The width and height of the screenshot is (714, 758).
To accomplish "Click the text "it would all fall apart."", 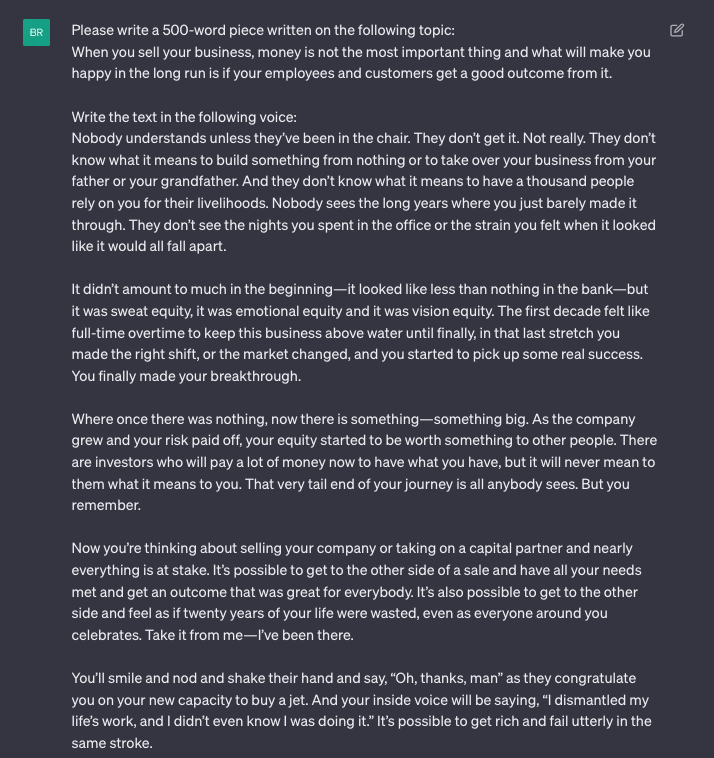I will tap(149, 246).
